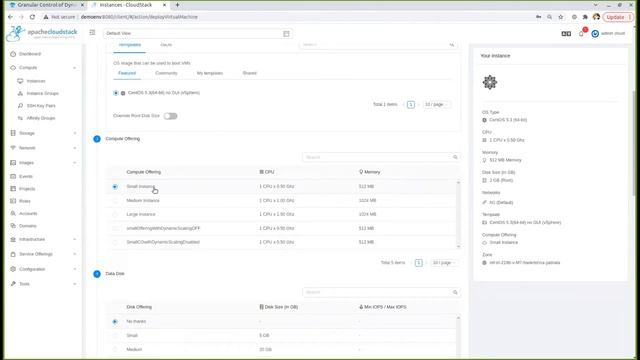The image size is (640, 360).
Task: Select the Small Instance compute offering radio
Action: (x=115, y=187)
